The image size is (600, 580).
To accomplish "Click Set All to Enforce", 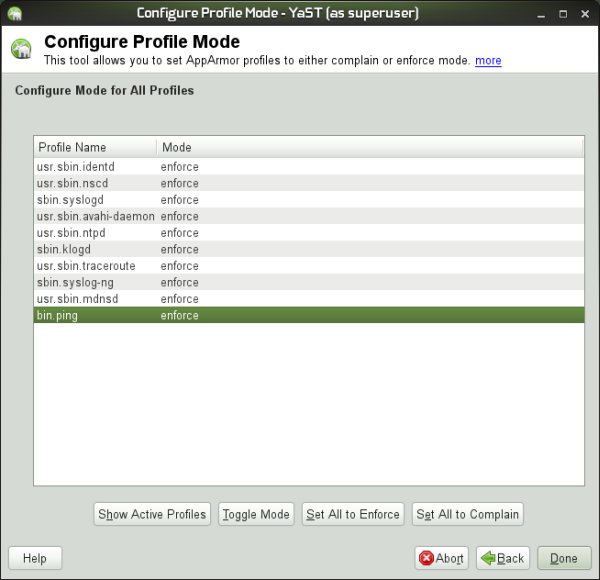I will pyautogui.click(x=353, y=514).
